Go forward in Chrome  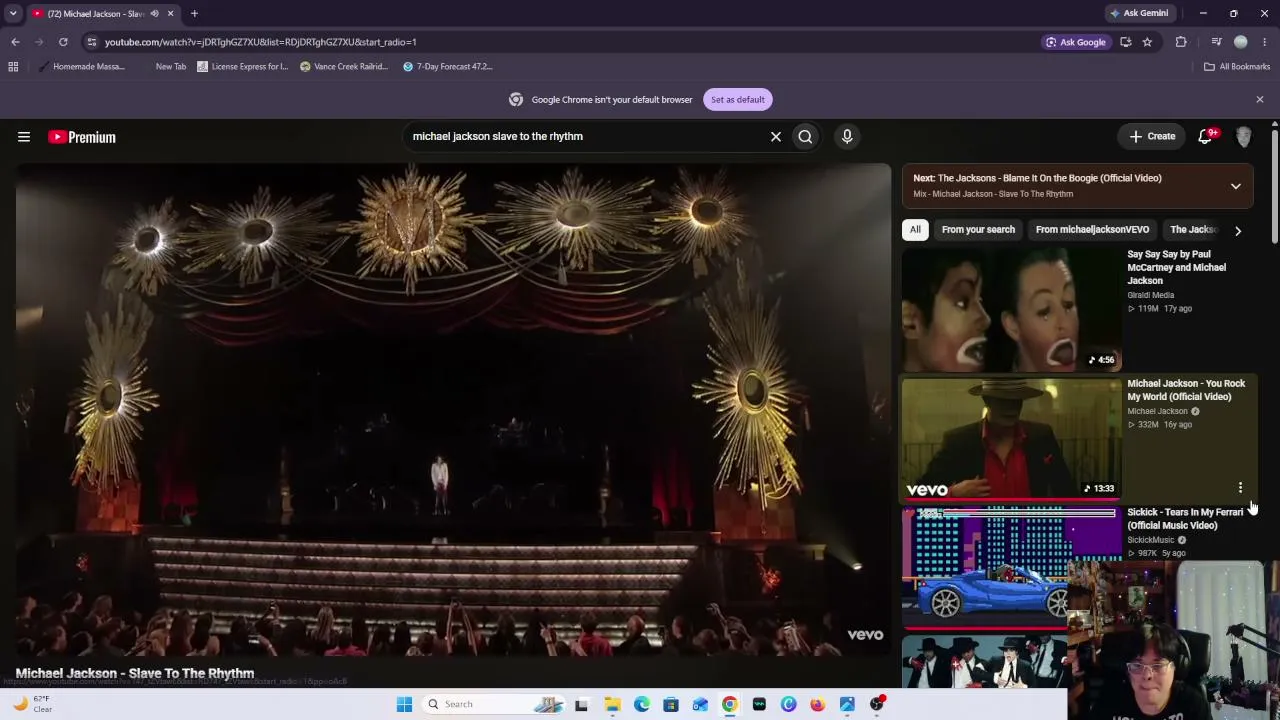39,42
